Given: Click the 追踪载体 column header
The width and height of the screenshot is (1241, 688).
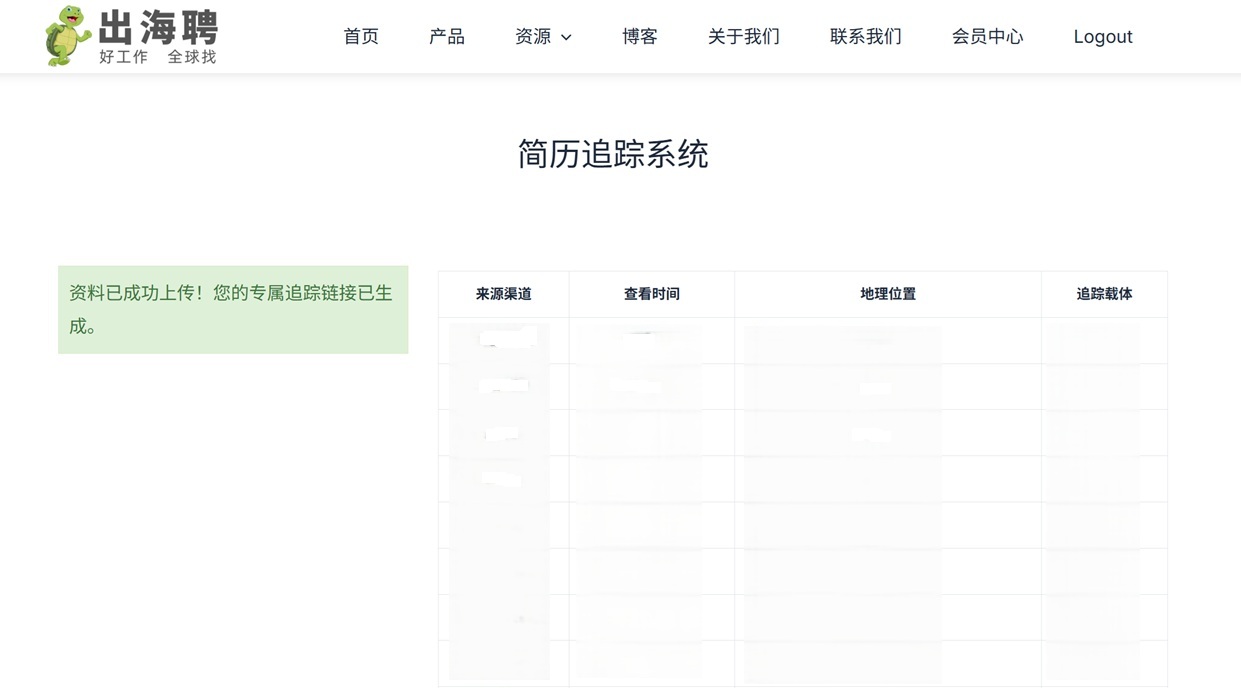Looking at the screenshot, I should 1105,294.
